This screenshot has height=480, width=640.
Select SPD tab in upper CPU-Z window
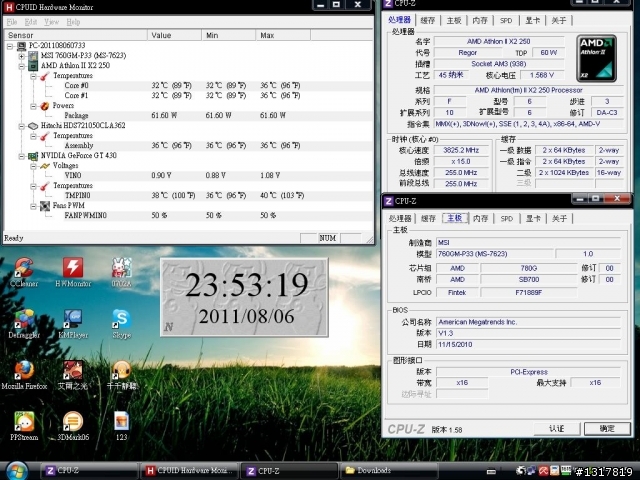click(506, 20)
